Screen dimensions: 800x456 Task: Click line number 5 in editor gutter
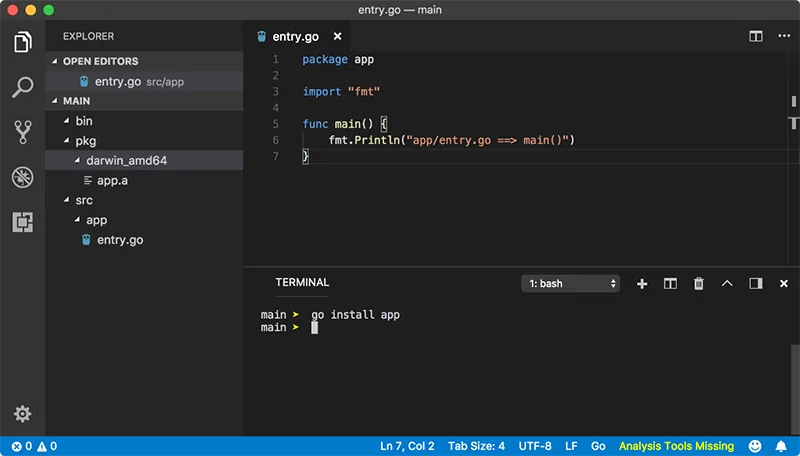(276, 124)
